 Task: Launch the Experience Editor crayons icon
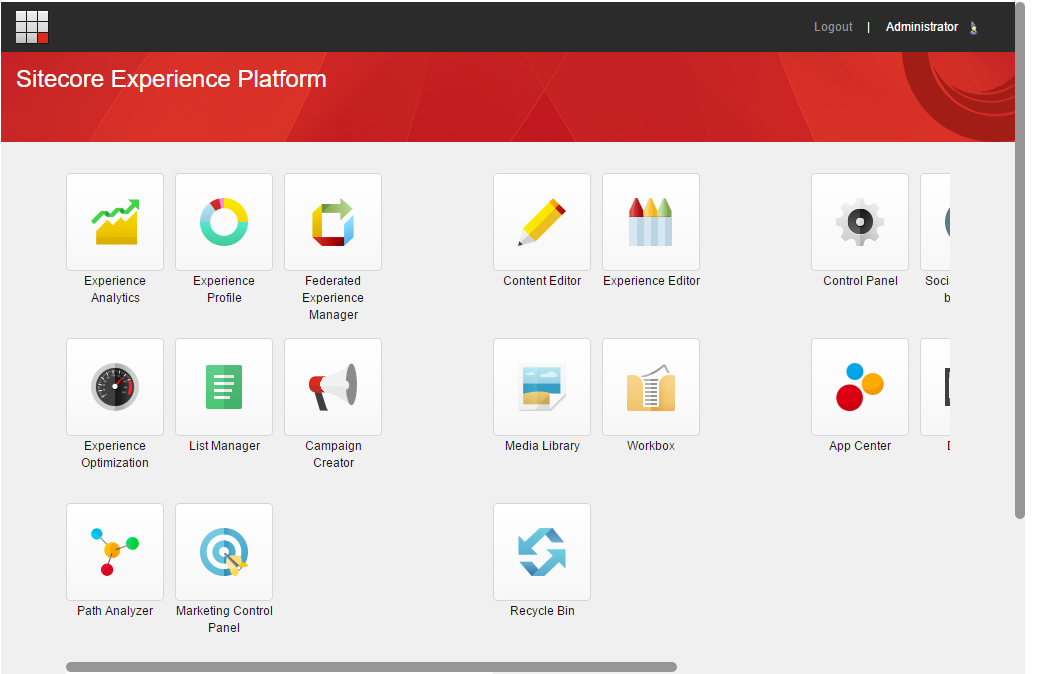(651, 222)
